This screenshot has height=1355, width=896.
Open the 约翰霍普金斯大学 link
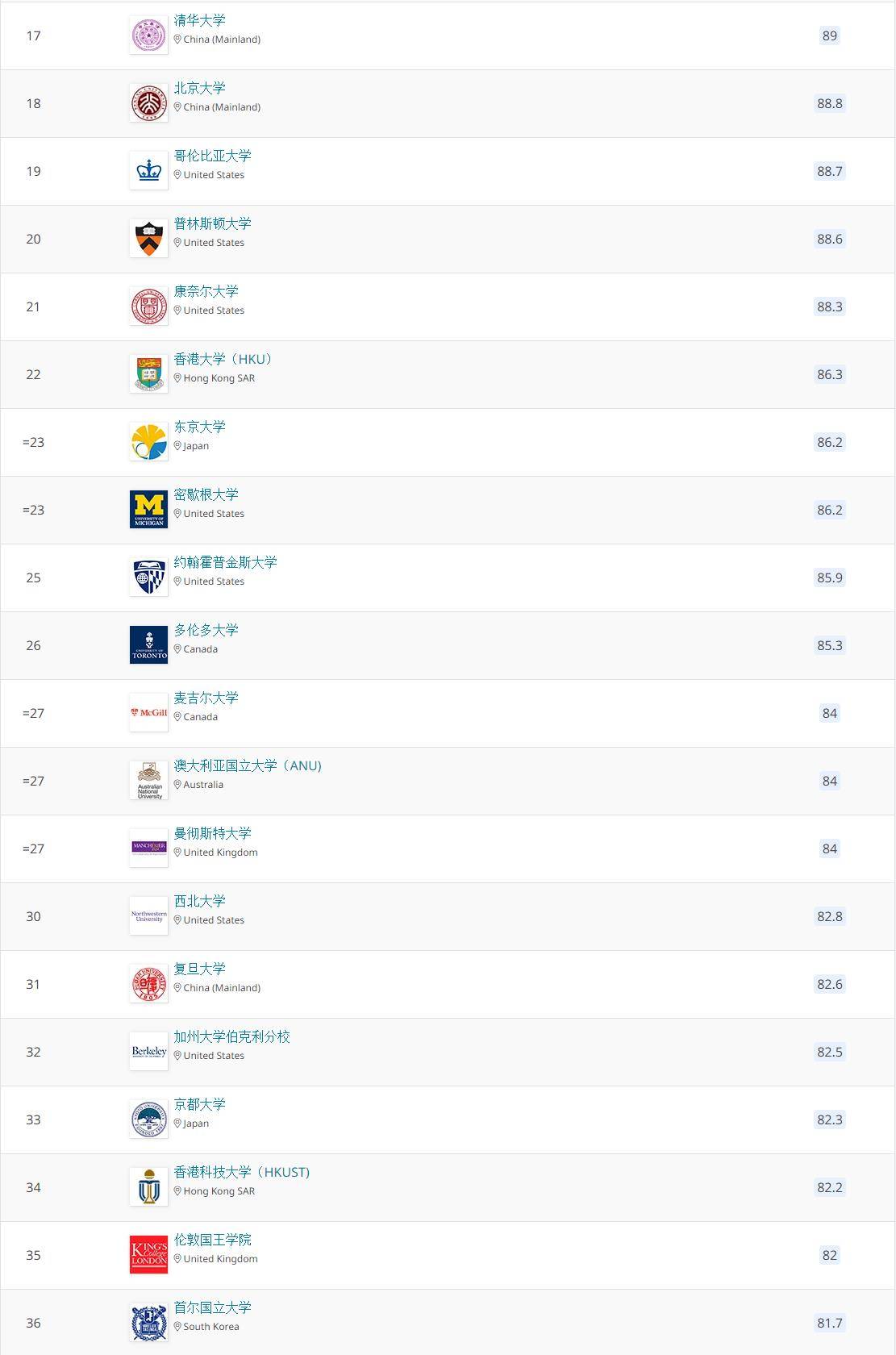[226, 562]
